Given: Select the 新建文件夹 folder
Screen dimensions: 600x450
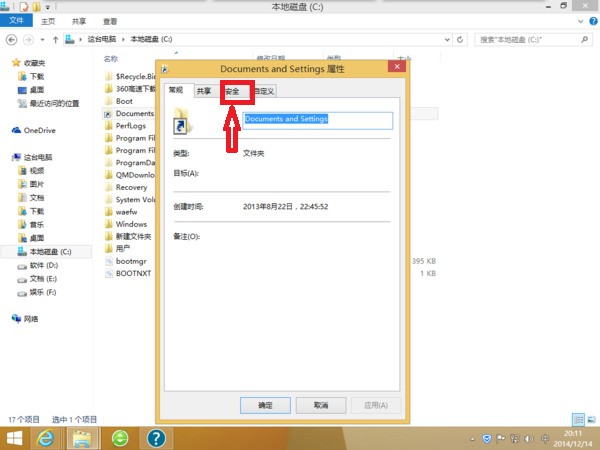Looking at the screenshot, I should click(x=128, y=236).
